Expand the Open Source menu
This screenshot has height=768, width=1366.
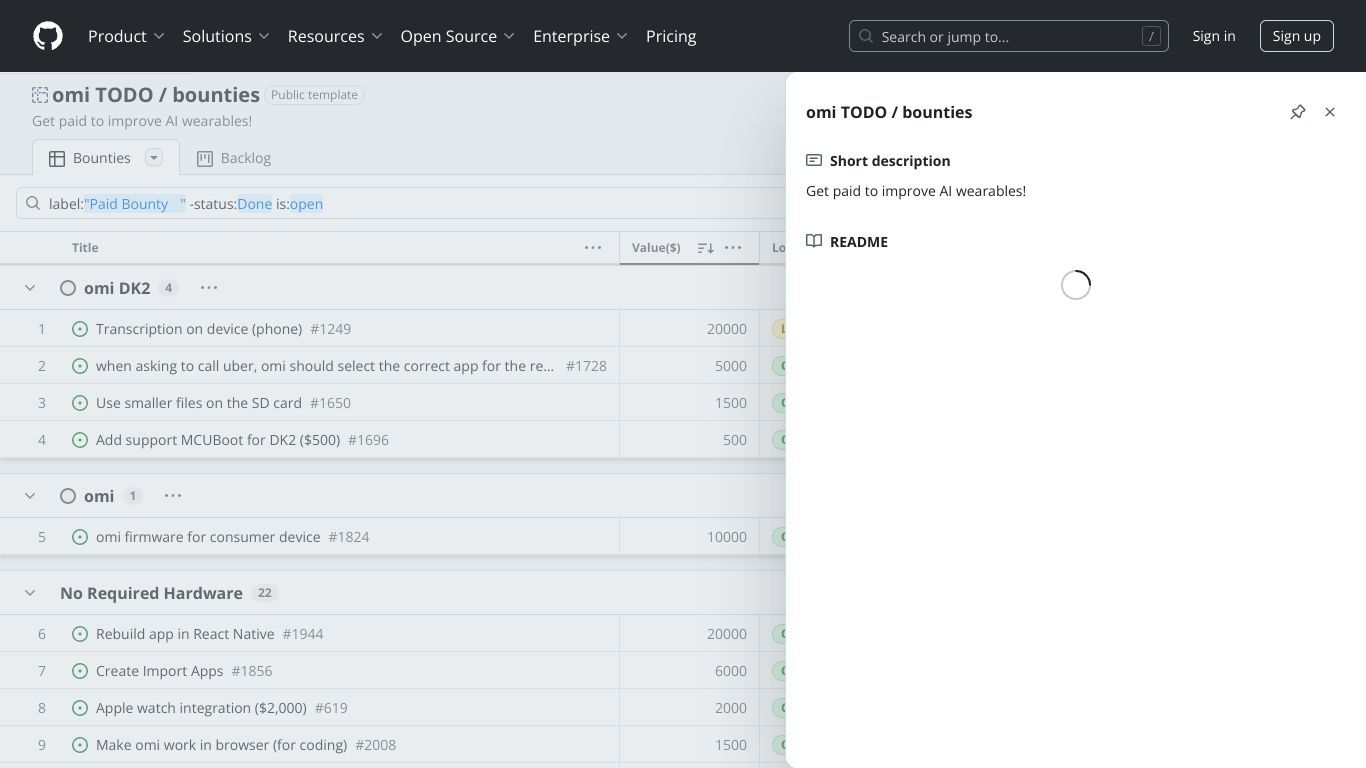[x=457, y=36]
